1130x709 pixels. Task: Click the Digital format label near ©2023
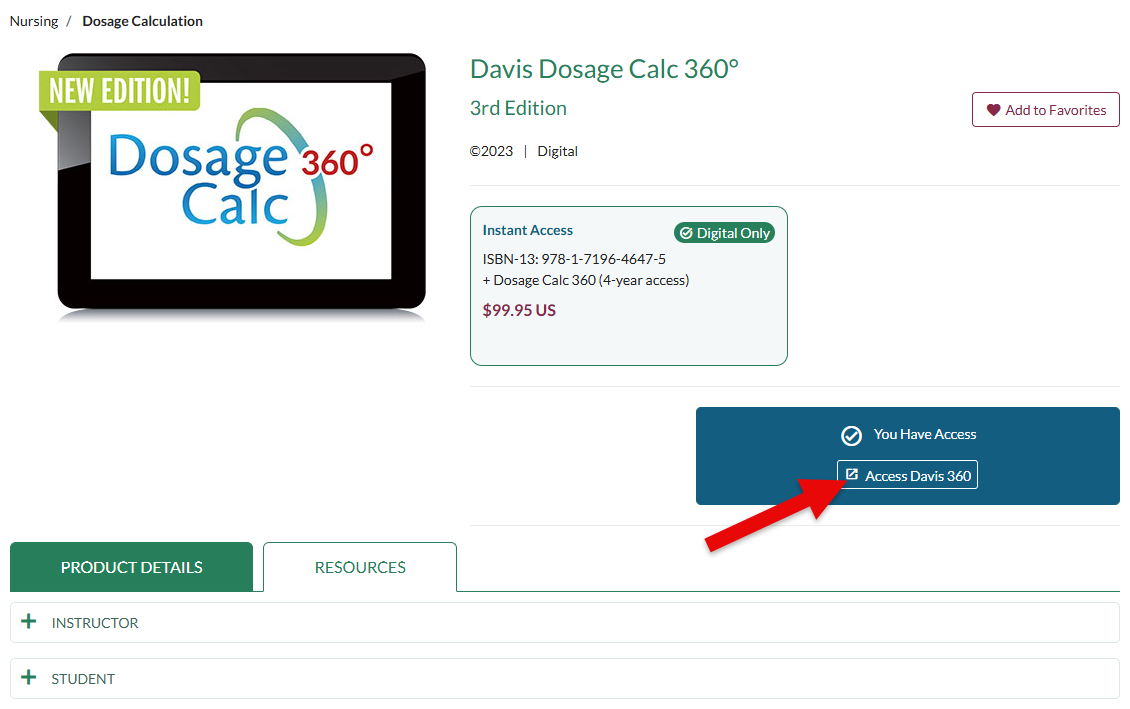pos(557,151)
